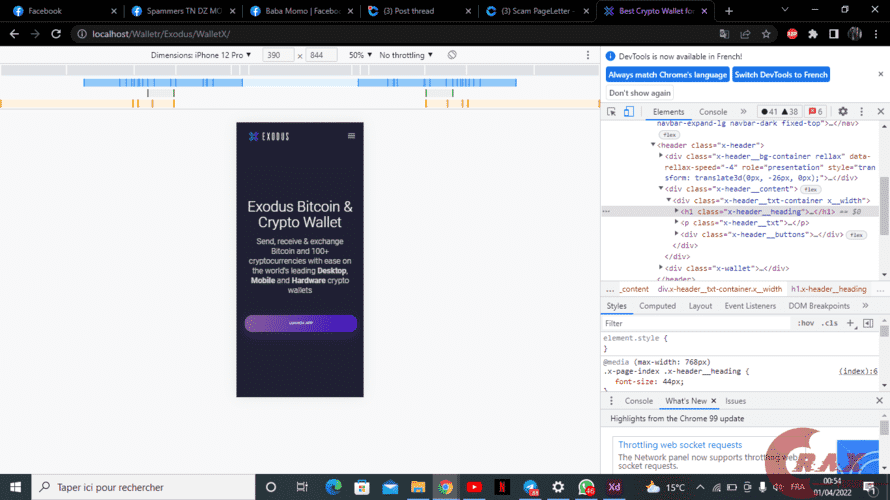The height and width of the screenshot is (500, 890).
Task: Expand the x-header__buttons div node
Action: tap(678, 234)
